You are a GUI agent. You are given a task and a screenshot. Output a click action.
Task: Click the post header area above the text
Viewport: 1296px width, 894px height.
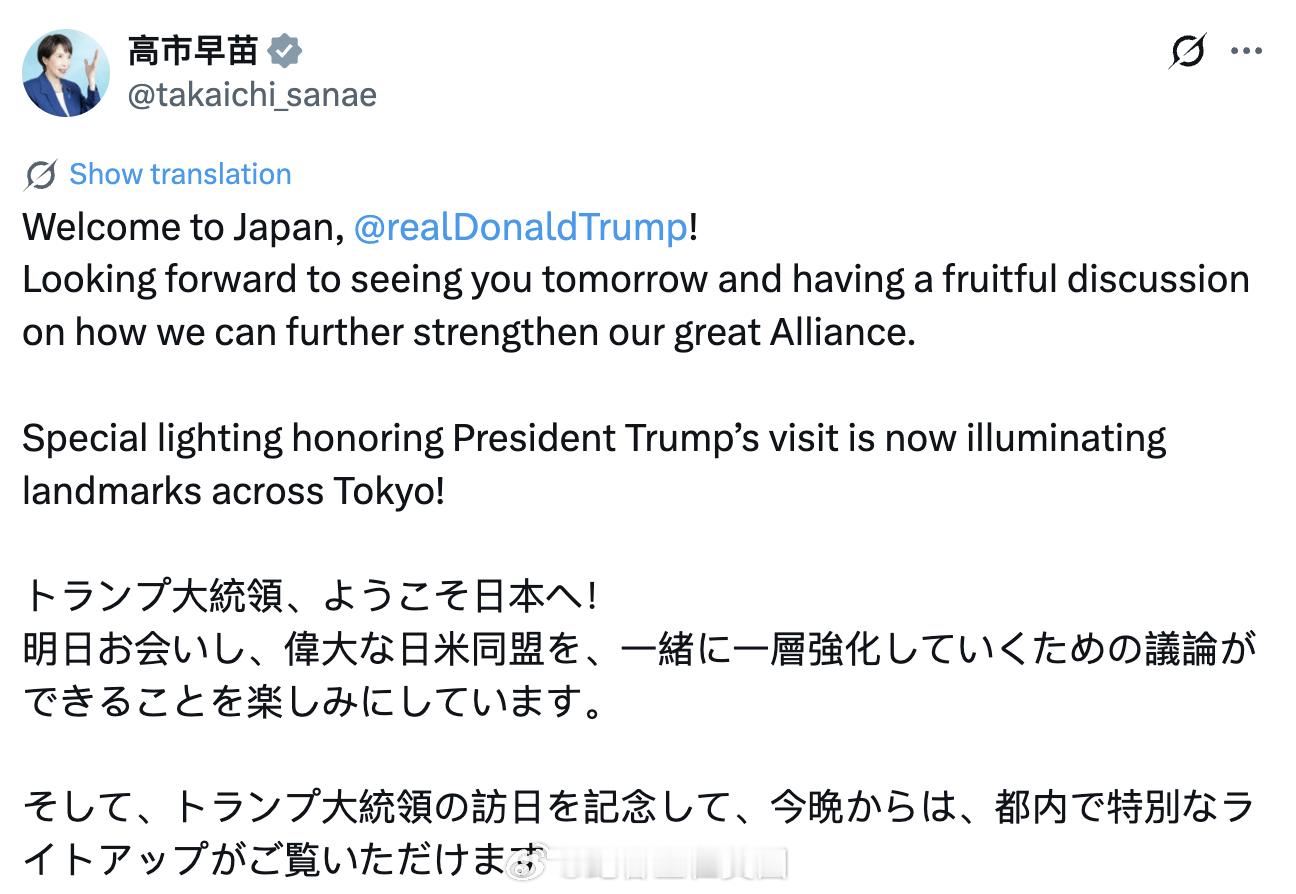click(x=400, y=75)
